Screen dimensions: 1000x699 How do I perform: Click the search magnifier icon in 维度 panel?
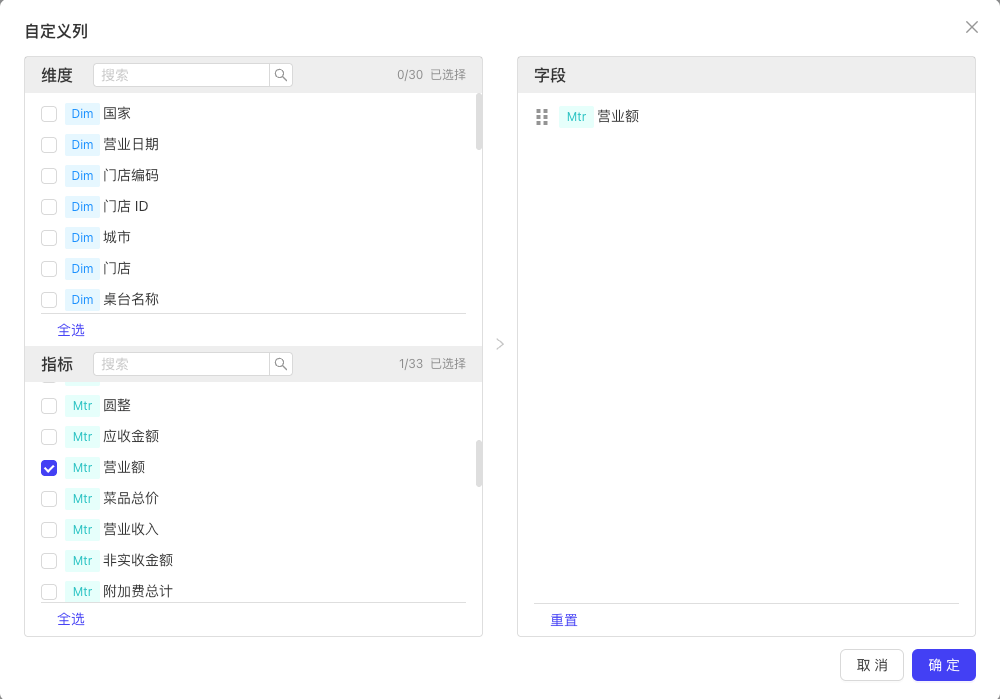tap(281, 75)
